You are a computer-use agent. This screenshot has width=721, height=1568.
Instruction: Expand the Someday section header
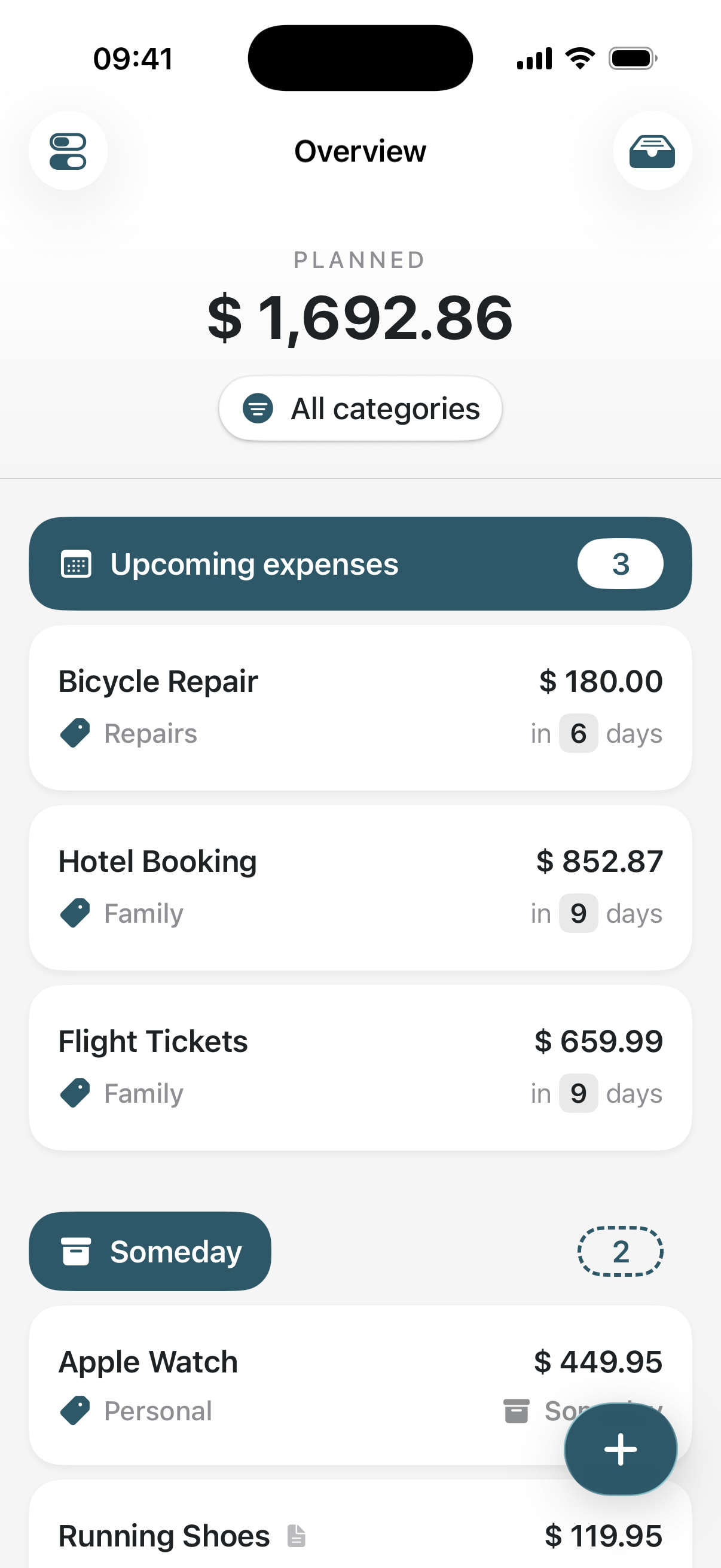149,1252
